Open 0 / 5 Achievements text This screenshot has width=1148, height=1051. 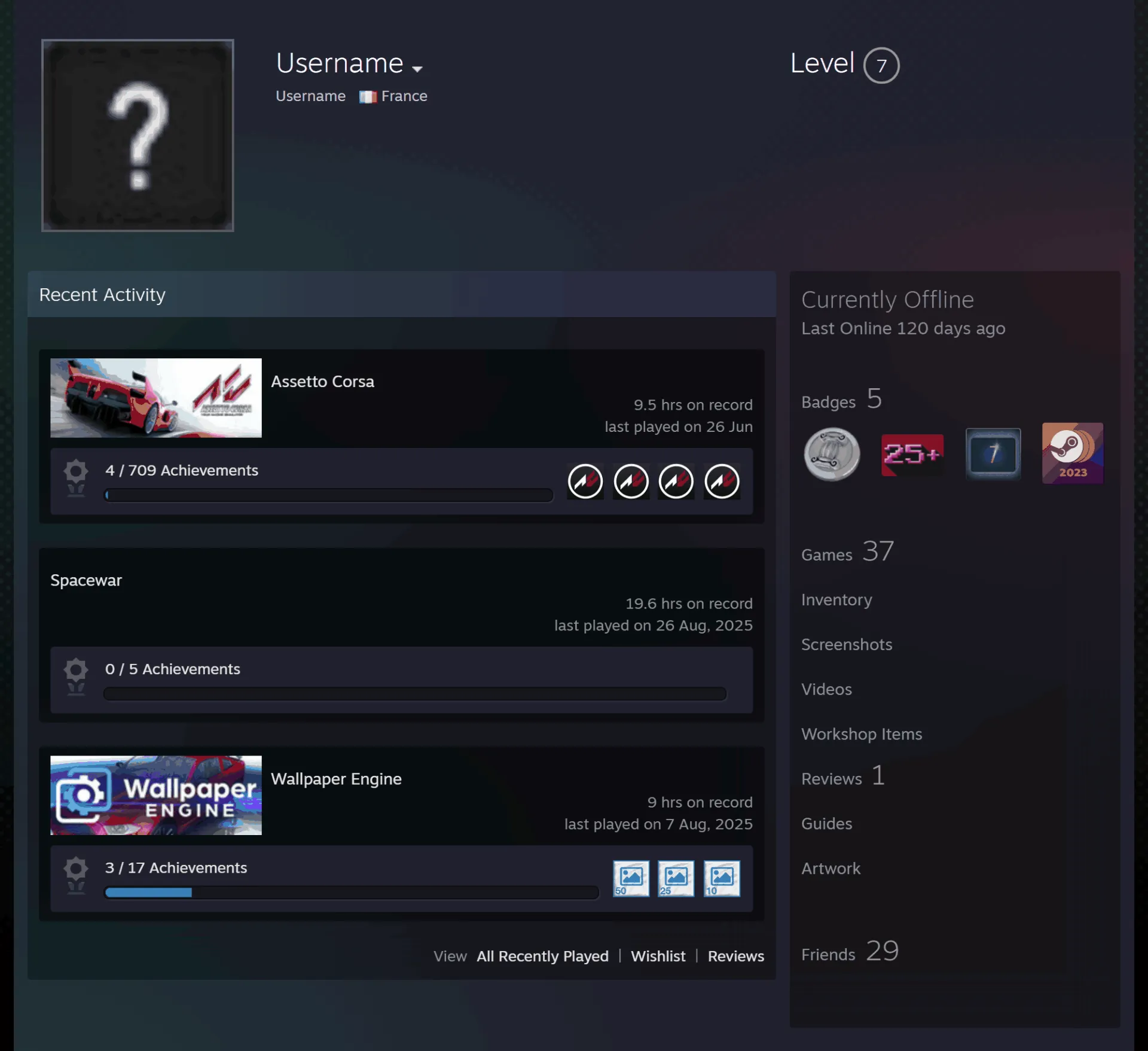pos(173,669)
